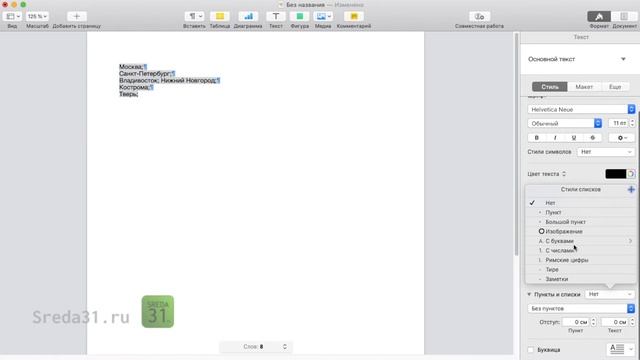
Task: Toggle the Format (Формат) inspector brush icon
Action: click(599, 16)
